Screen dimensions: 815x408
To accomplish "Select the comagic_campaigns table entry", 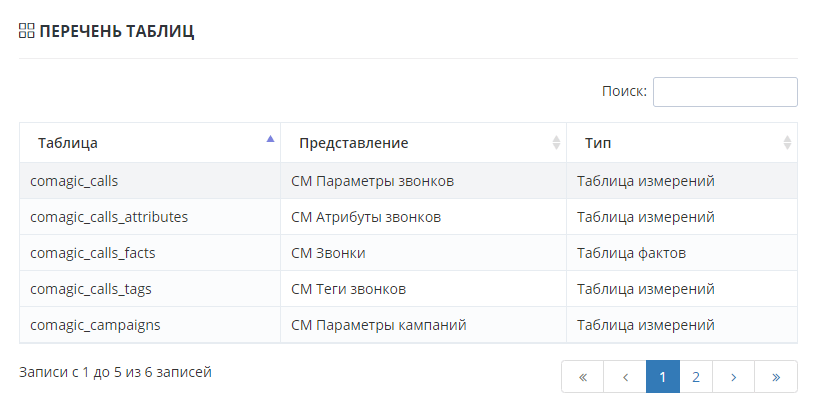I will [x=95, y=325].
